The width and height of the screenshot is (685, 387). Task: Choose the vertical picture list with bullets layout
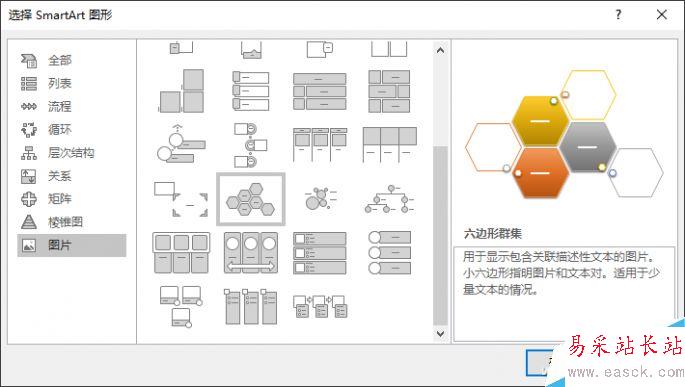[320, 253]
